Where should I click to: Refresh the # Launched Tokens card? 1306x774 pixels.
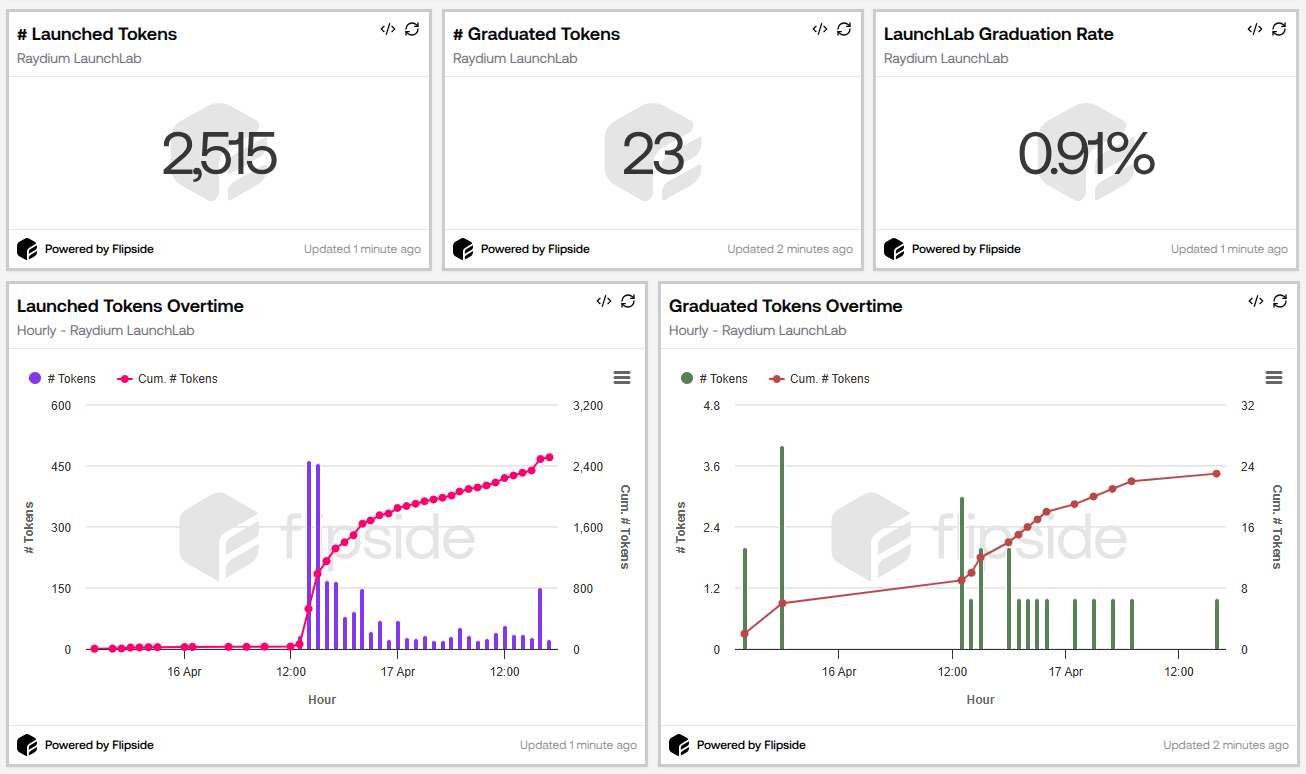point(412,29)
